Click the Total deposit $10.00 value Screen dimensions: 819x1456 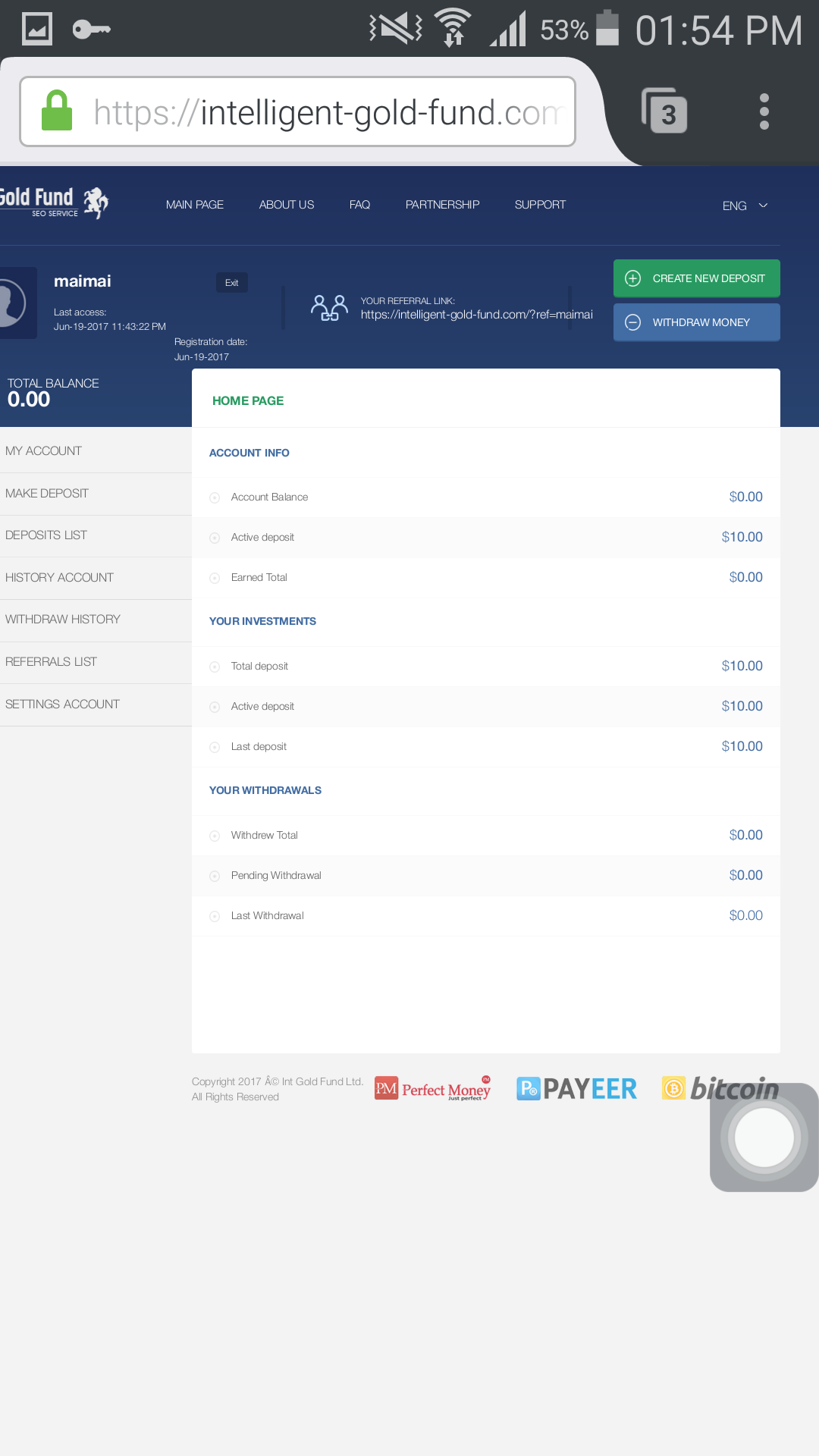click(742, 666)
